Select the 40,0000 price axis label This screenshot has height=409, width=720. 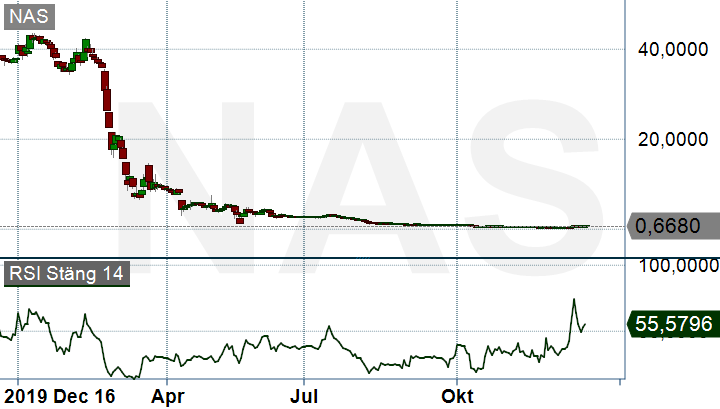pos(673,49)
